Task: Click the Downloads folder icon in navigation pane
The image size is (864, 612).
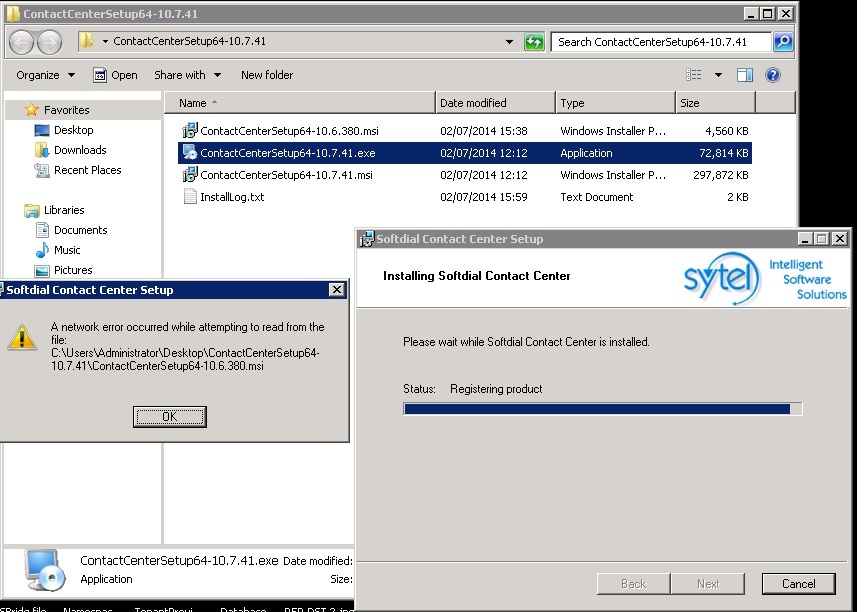Action: click(42, 150)
